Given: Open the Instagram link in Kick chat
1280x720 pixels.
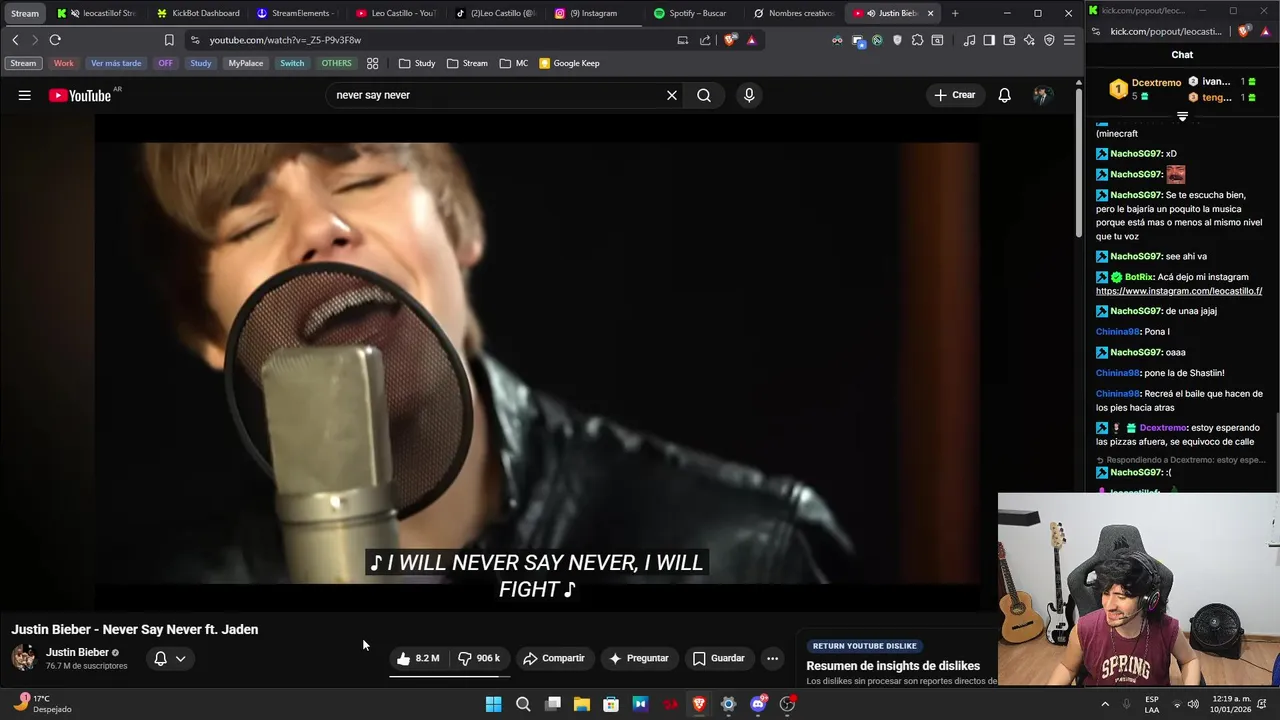Looking at the screenshot, I should pyautogui.click(x=1179, y=291).
